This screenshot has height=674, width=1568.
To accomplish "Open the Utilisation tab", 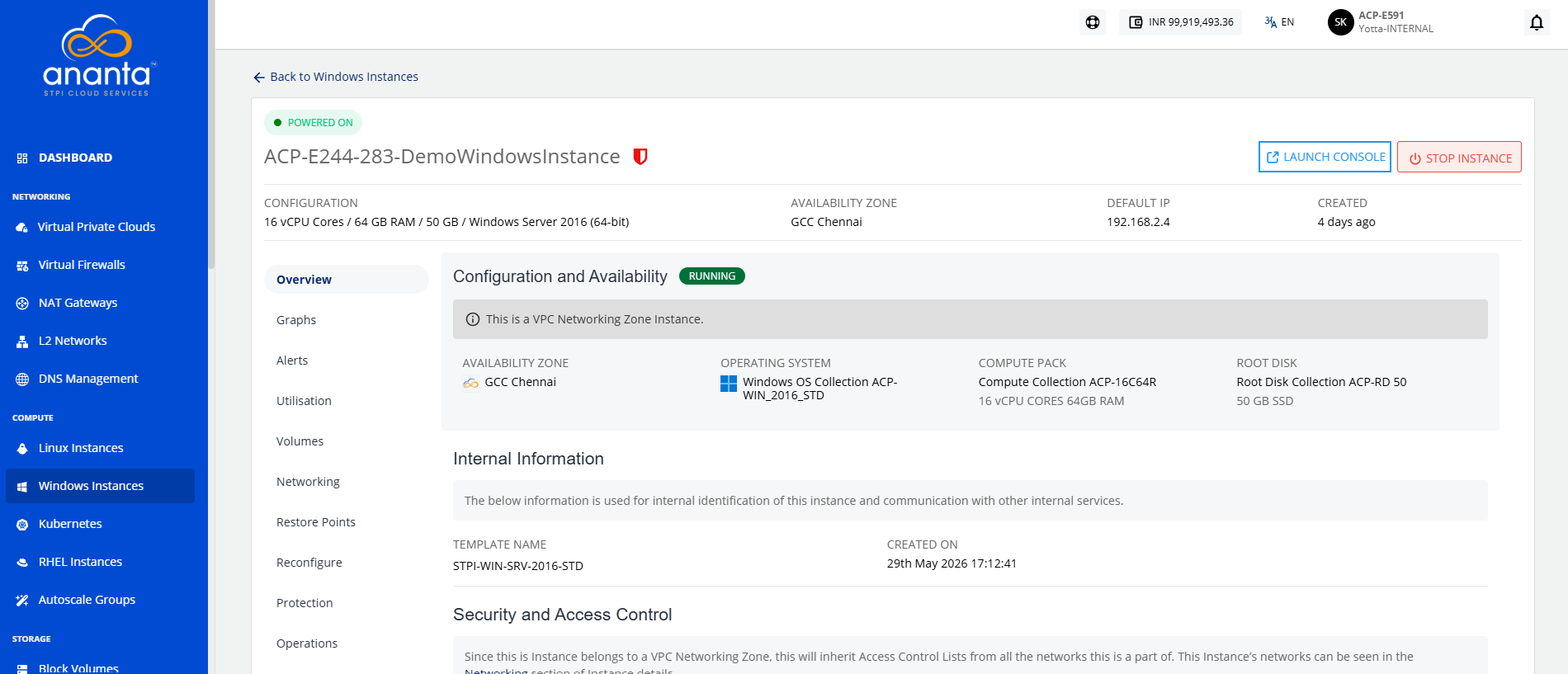I will 304,401.
